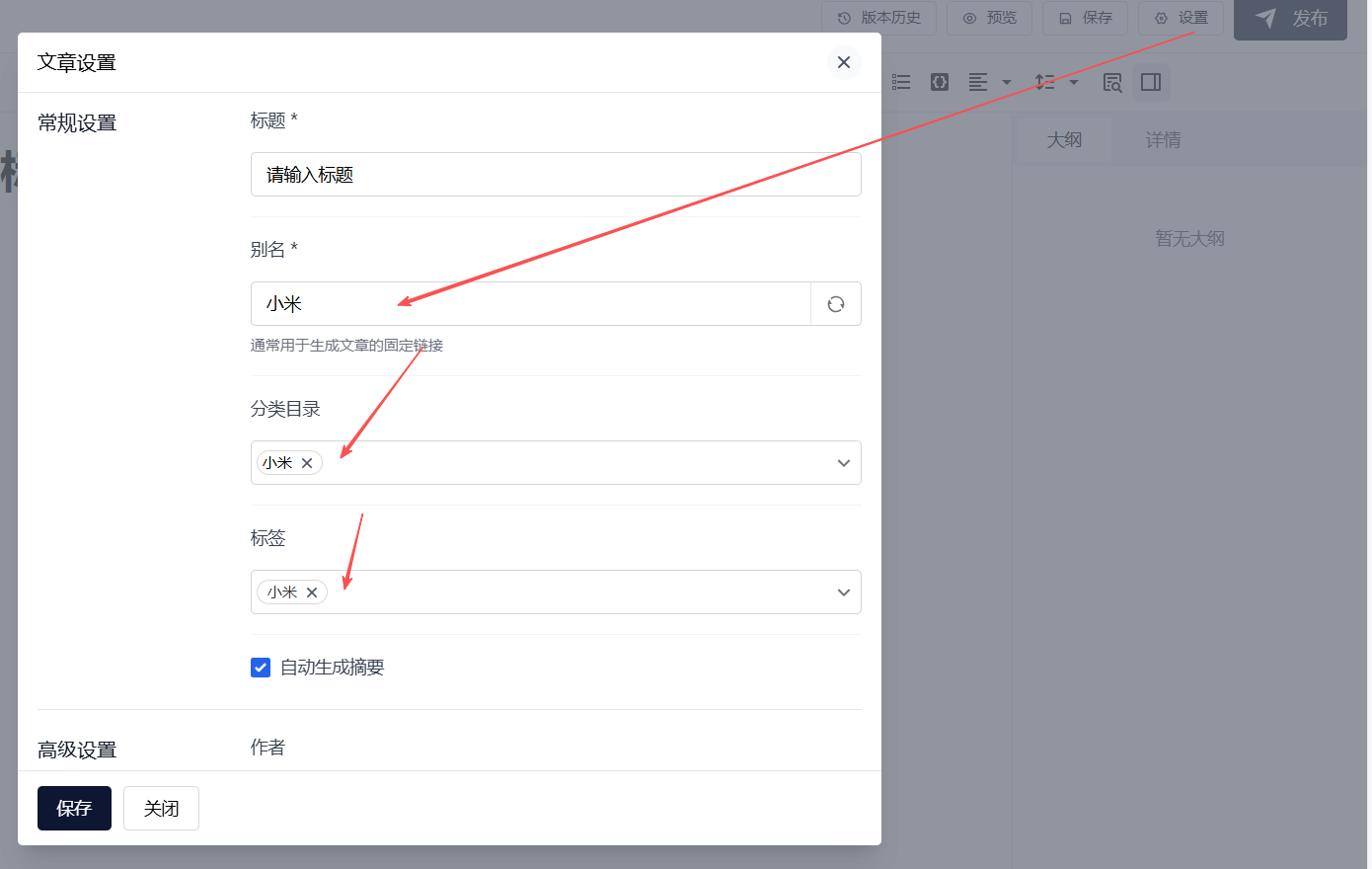Close the 文章设置 dialog with the X icon
Image resolution: width=1372 pixels, height=869 pixels.
(844, 62)
